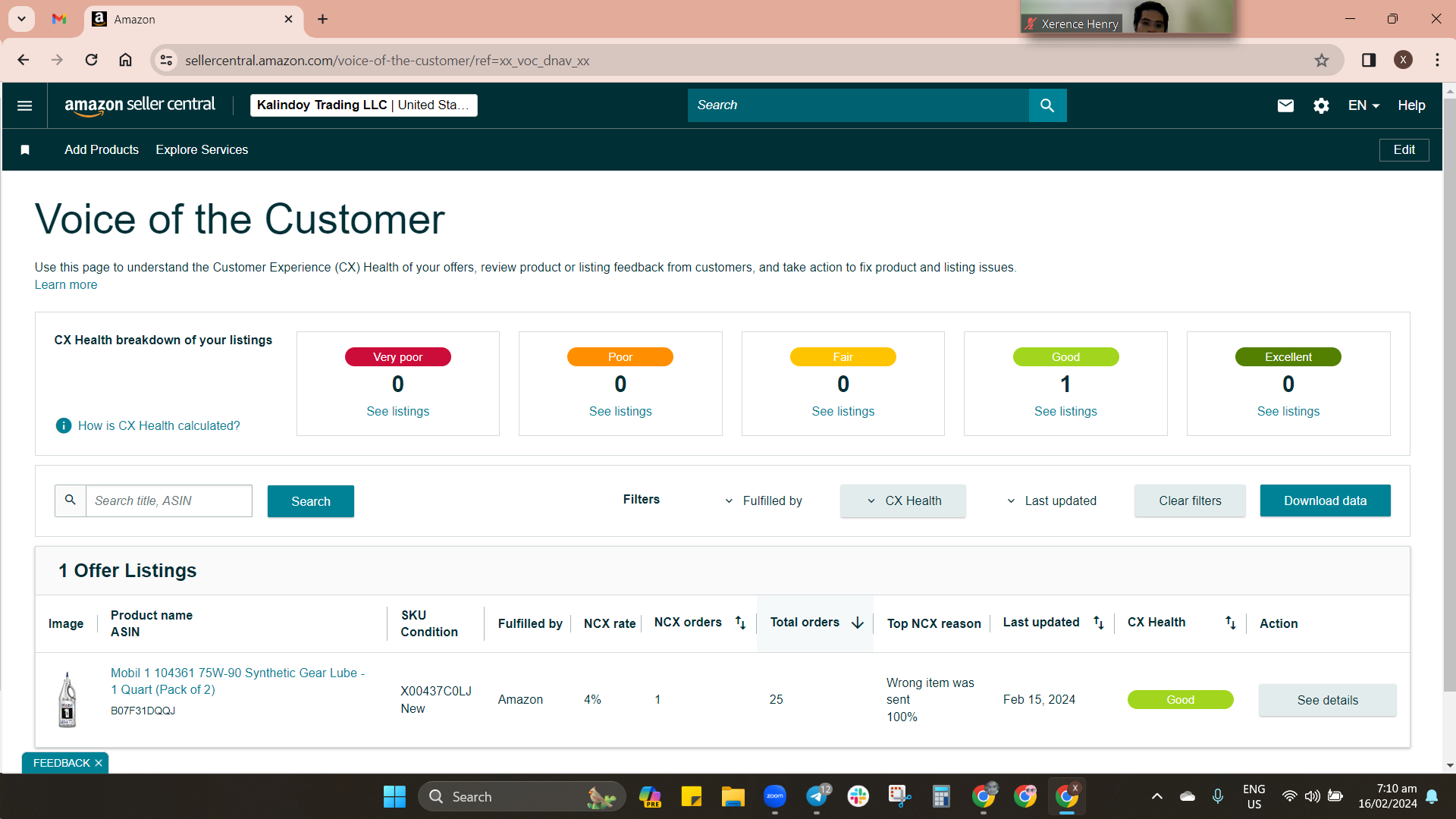This screenshot has height=819, width=1456.
Task: Open the Seller Central hamburger menu
Action: pyautogui.click(x=24, y=105)
